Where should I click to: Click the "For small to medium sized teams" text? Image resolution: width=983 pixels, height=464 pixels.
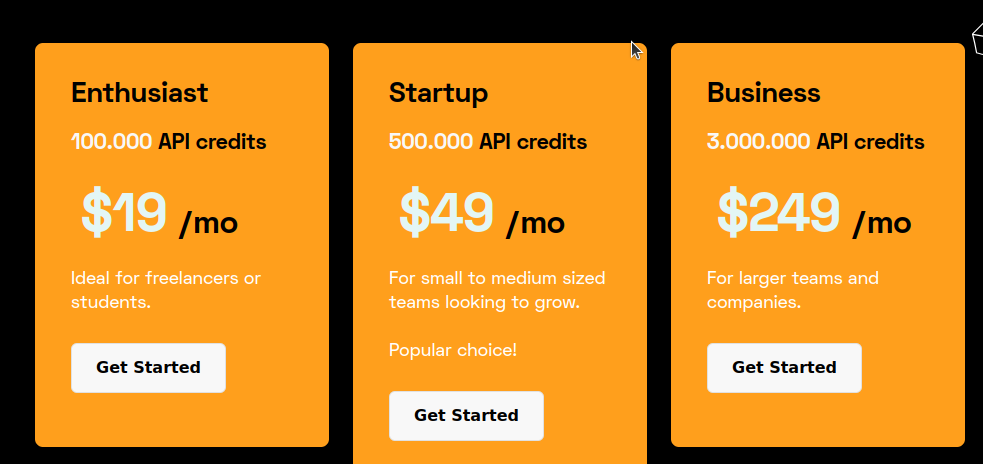(x=496, y=289)
